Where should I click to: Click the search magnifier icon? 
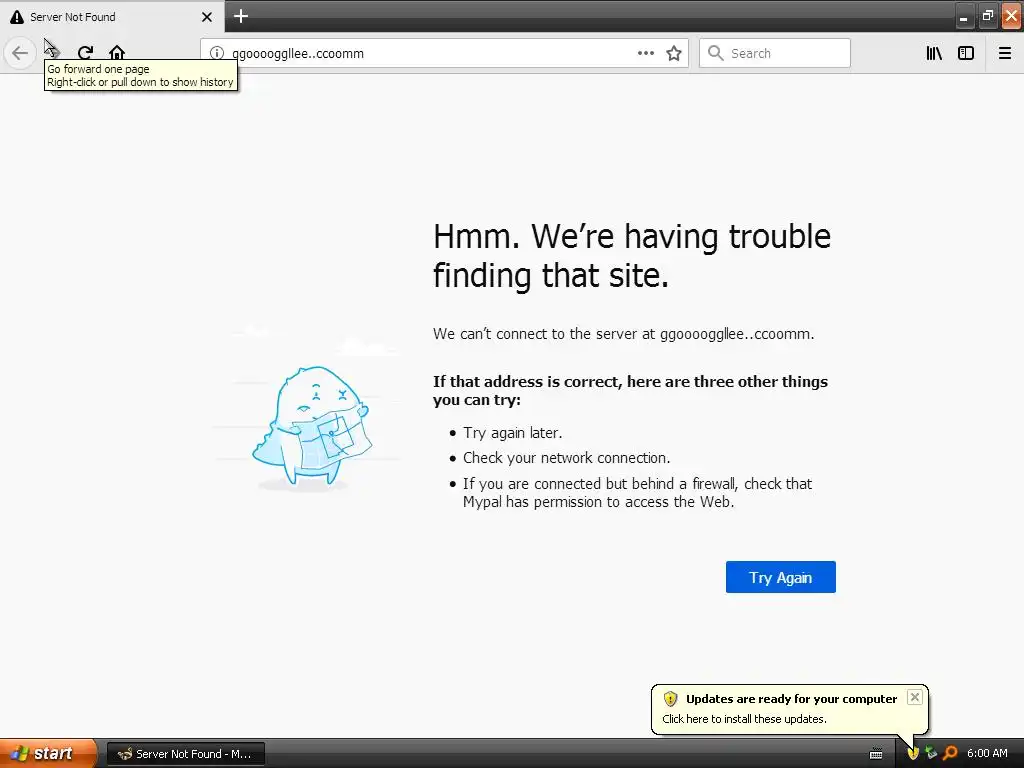[716, 53]
